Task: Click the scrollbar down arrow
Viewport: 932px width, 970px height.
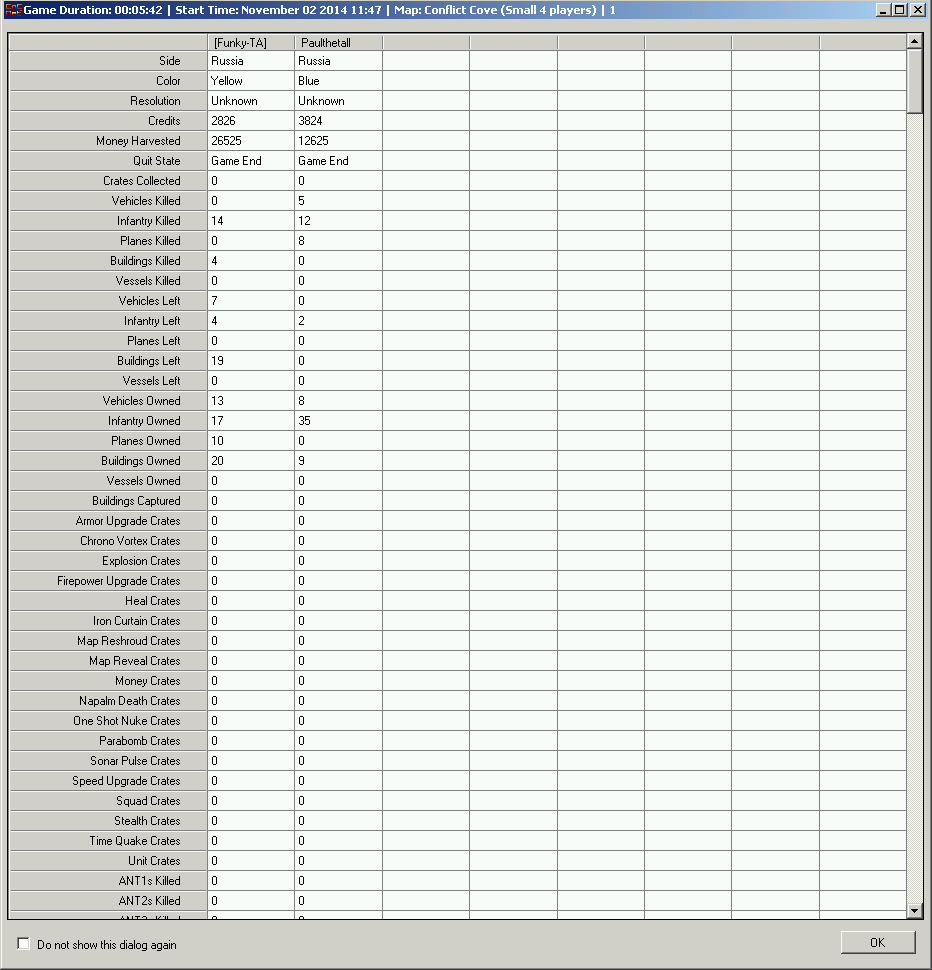Action: 914,911
